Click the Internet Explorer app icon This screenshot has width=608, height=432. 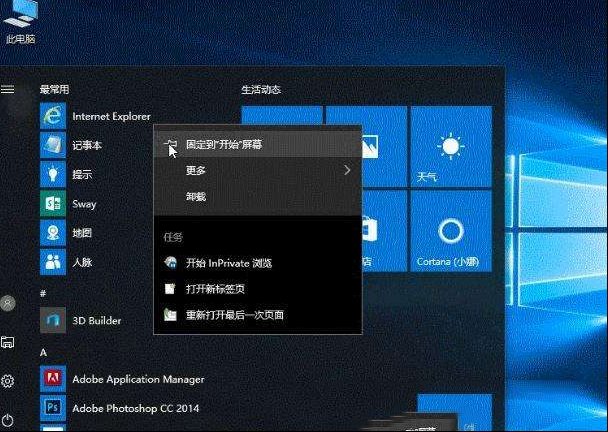pos(53,116)
